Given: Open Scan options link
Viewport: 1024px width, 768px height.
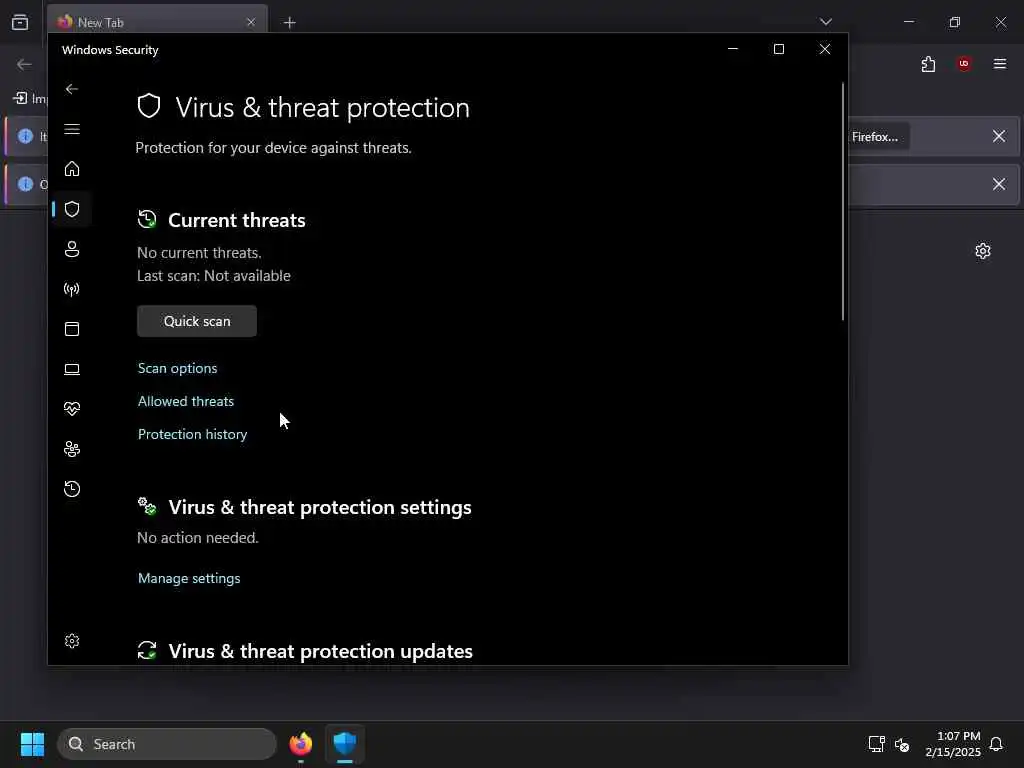Looking at the screenshot, I should coord(177,368).
